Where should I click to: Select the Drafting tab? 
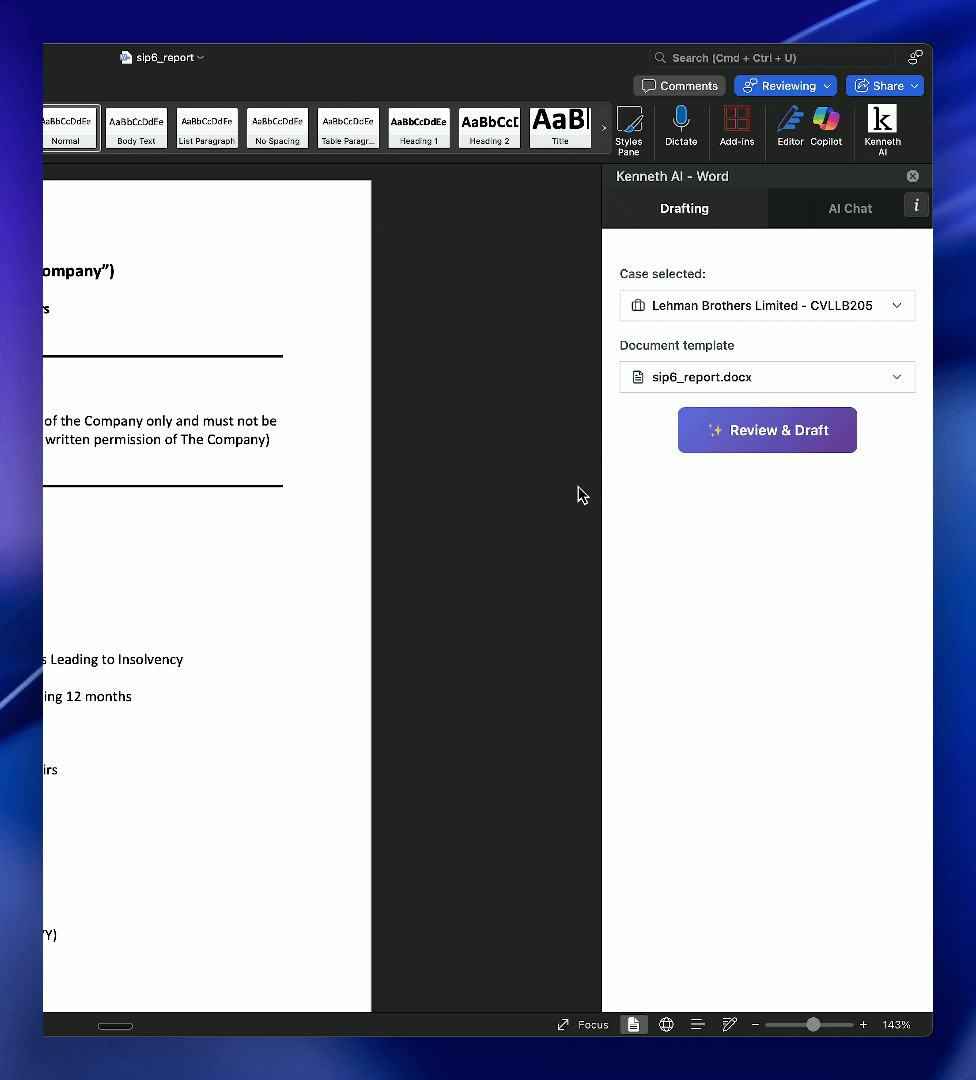[x=684, y=208]
